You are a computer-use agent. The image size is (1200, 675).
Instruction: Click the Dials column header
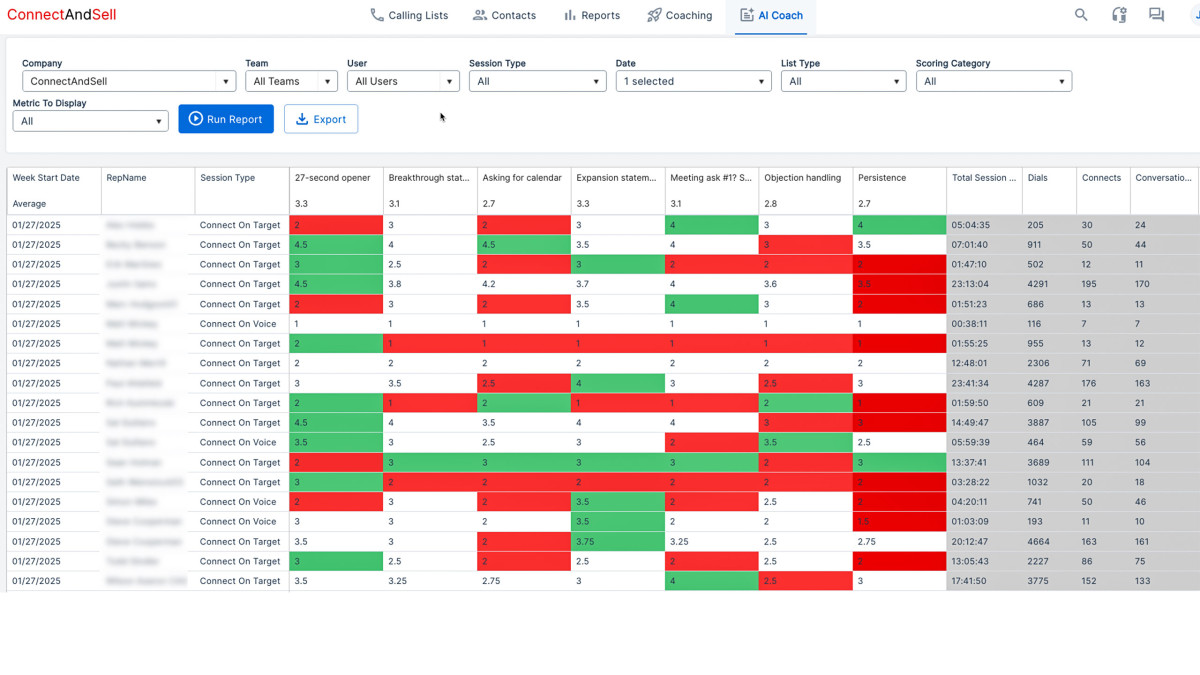1037,178
